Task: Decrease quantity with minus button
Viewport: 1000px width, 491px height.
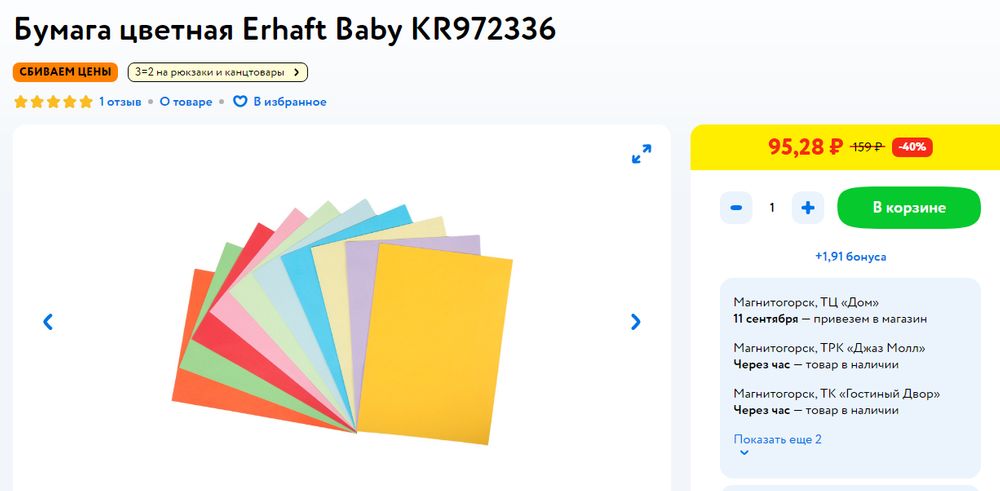Action: 736,207
